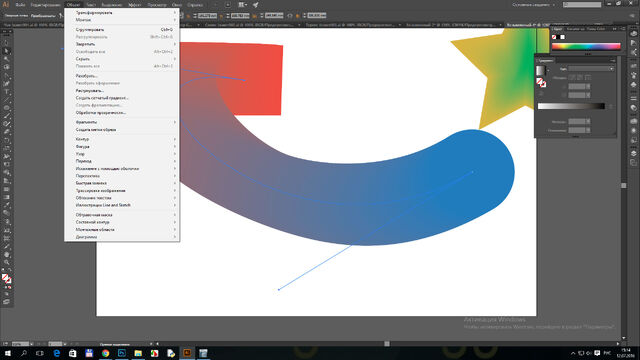Select the Rotate tool

(x=7, y=141)
